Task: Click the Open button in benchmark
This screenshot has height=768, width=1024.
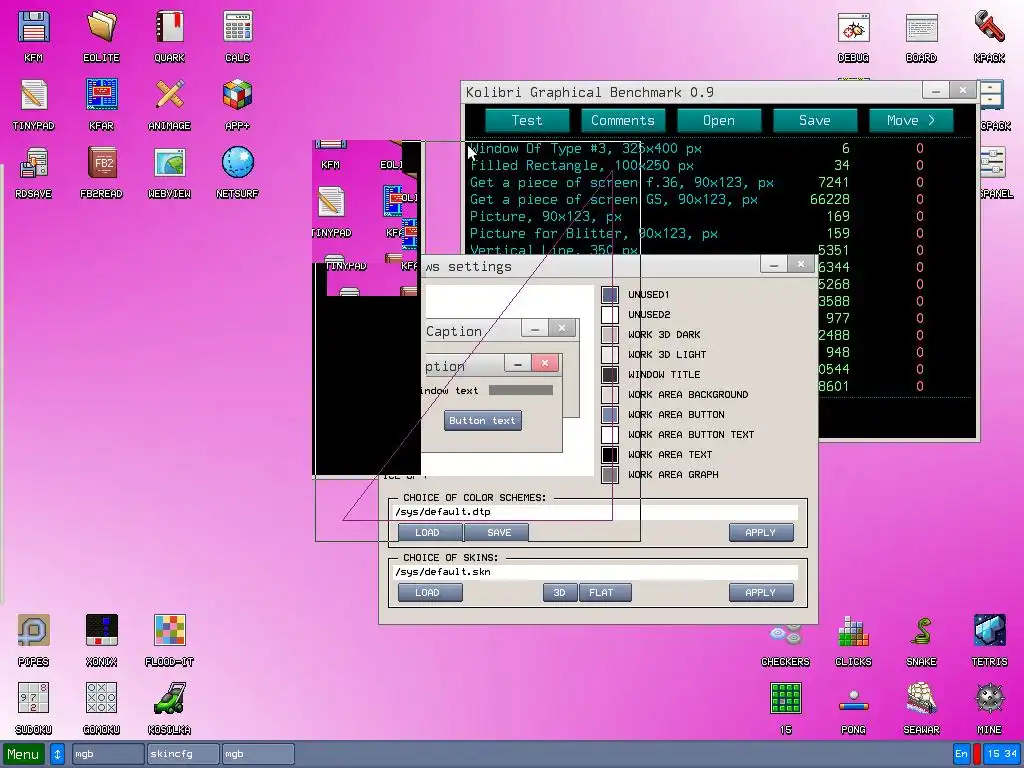Action: pyautogui.click(x=719, y=121)
